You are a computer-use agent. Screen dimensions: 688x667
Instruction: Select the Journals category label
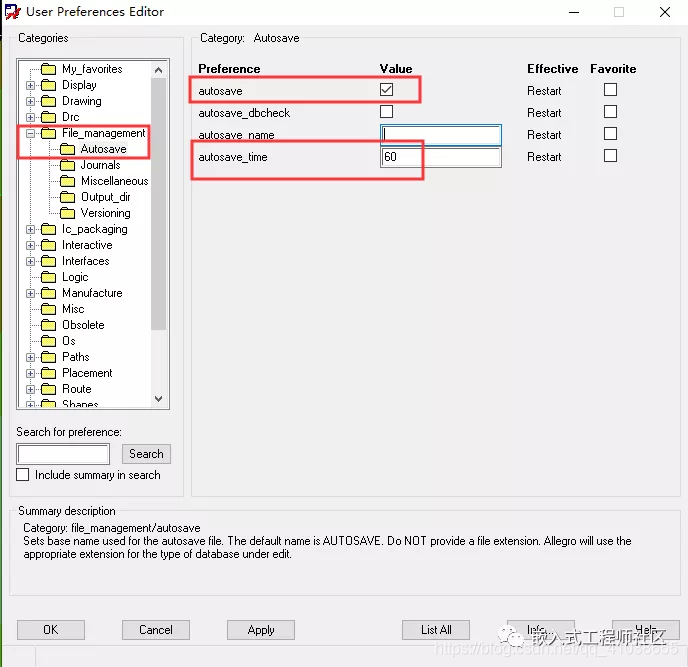point(100,165)
